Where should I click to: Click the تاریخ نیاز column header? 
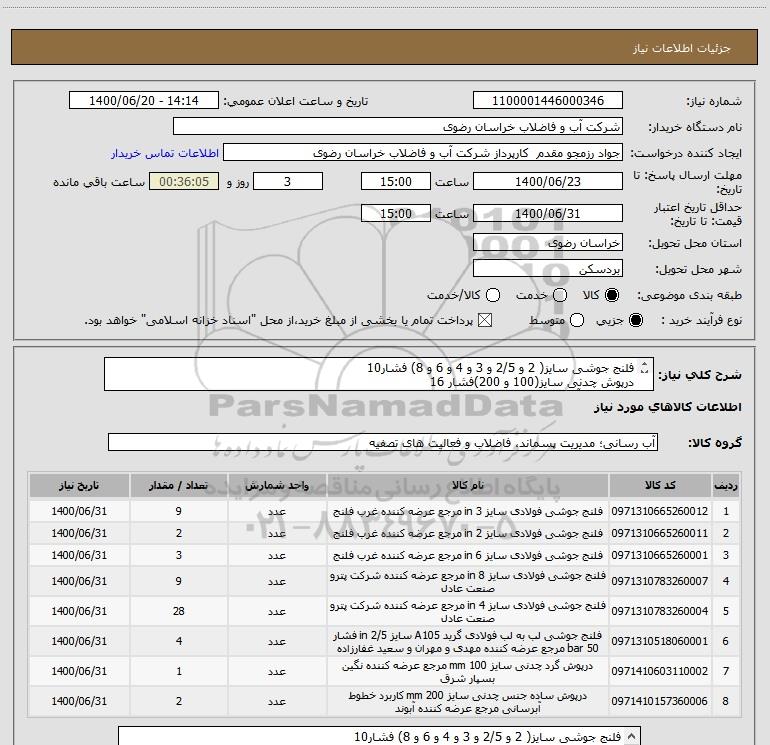(79, 485)
